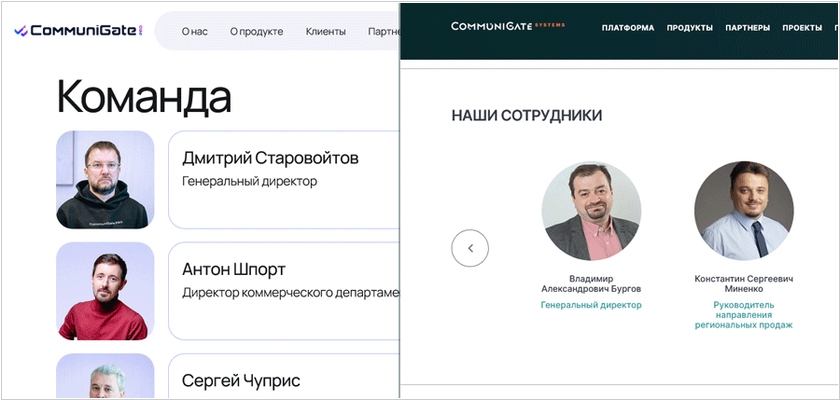Select 'Директор коммерческого департамента' text
Screen dimensions: 840x400
click(290, 293)
